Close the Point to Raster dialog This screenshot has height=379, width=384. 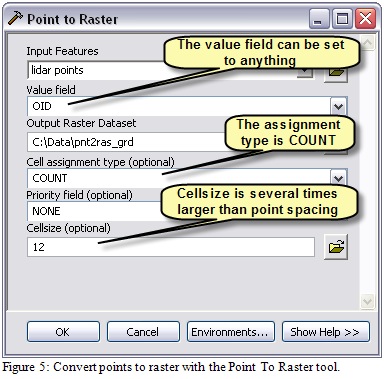coord(365,19)
